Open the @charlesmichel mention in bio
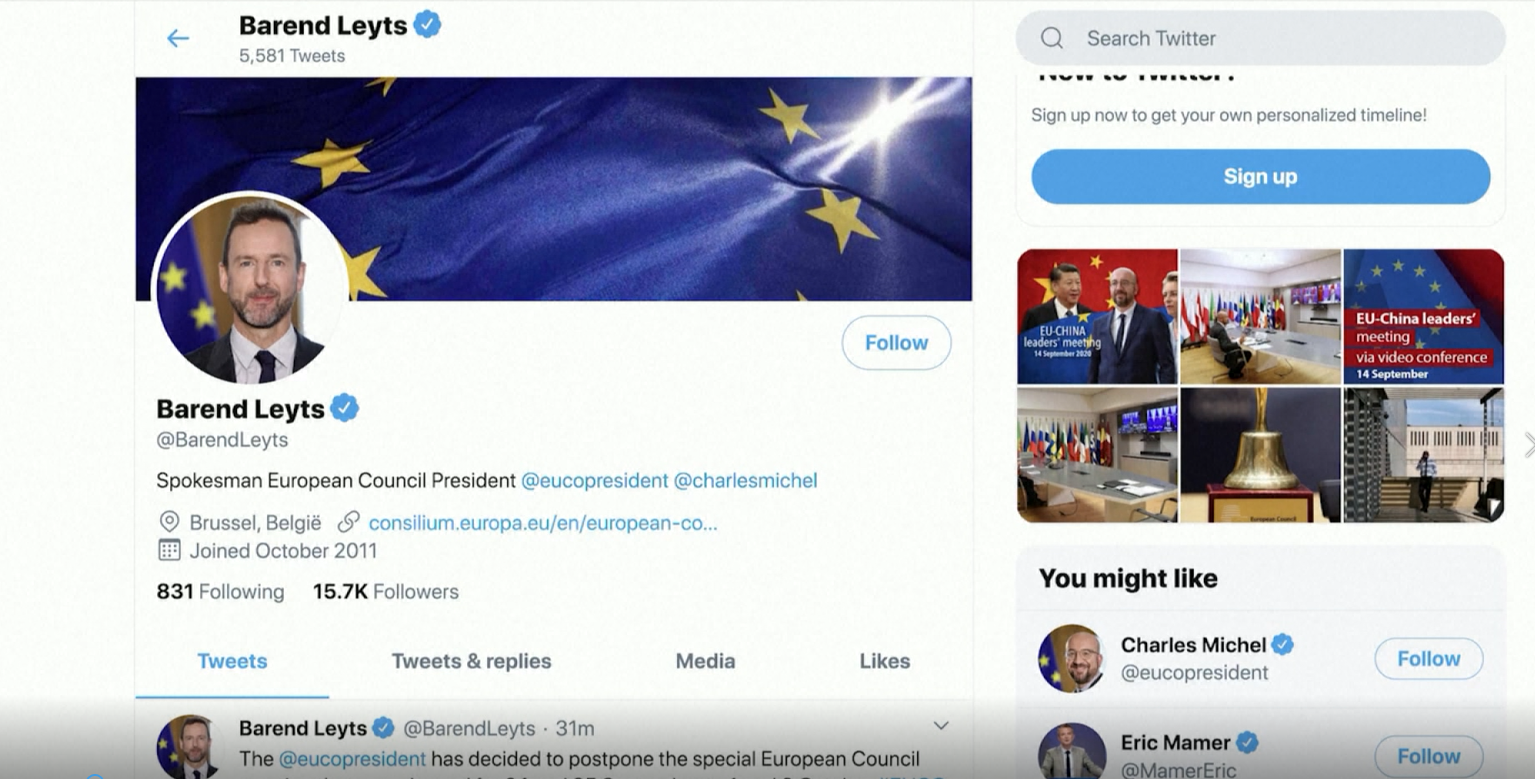The image size is (1535, 779). [745, 481]
